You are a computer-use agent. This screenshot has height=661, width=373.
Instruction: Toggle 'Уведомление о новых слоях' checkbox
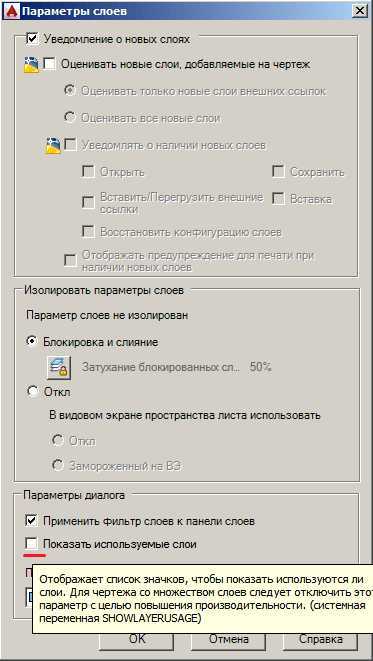point(32,39)
